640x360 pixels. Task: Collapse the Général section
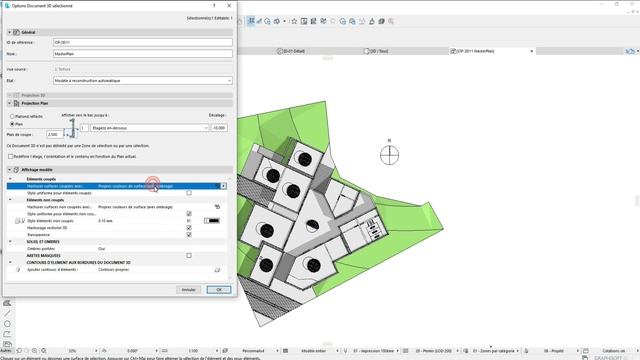click(x=10, y=32)
